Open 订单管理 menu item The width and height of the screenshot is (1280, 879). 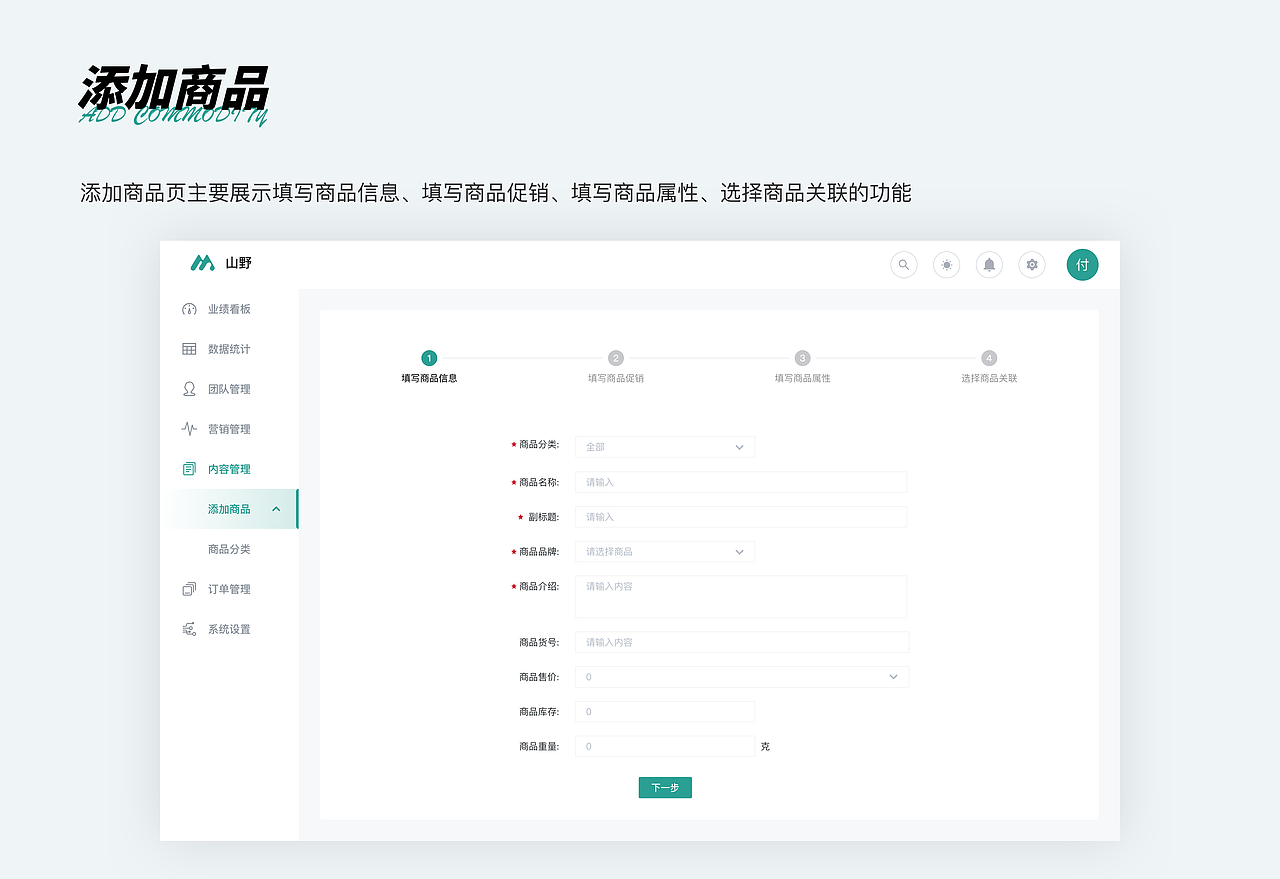pos(229,589)
